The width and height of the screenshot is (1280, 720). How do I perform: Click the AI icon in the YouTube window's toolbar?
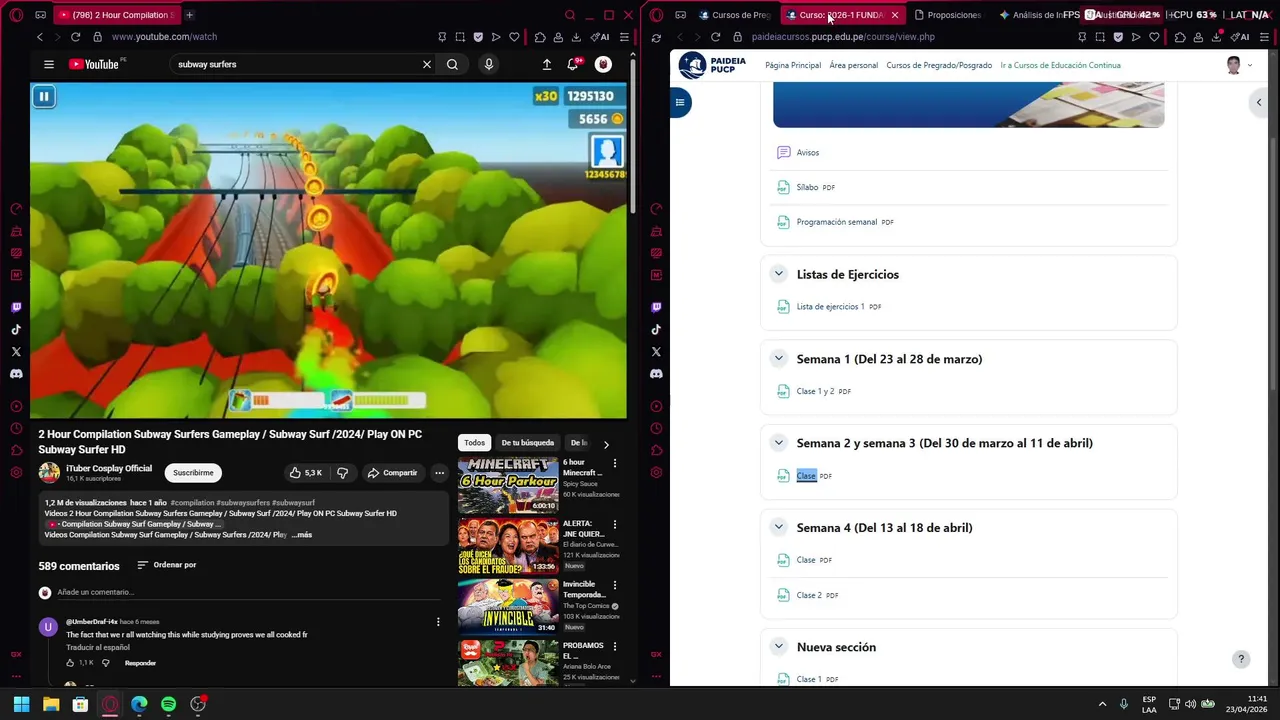tap(600, 37)
